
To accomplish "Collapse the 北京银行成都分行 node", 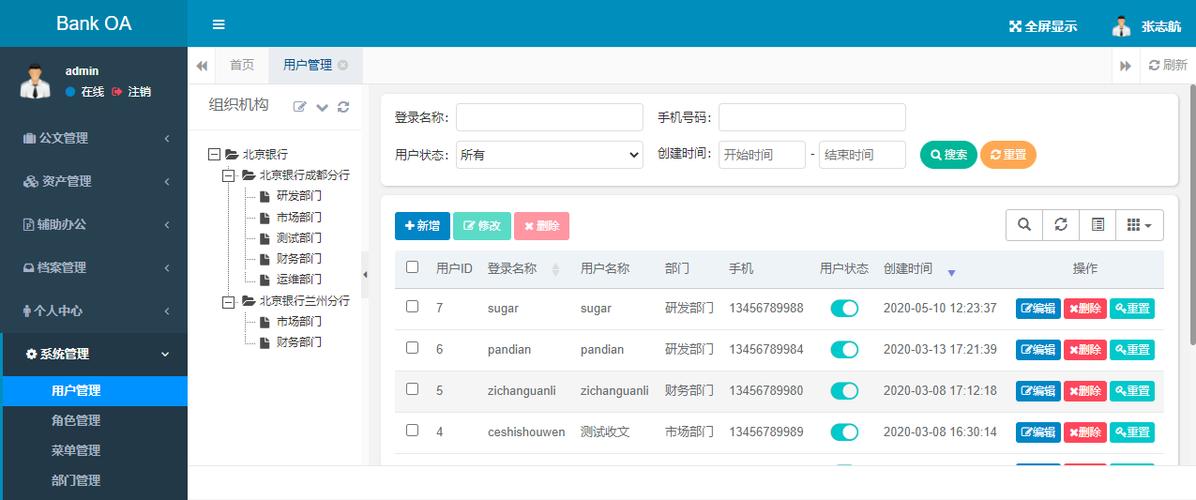I will tap(228, 175).
